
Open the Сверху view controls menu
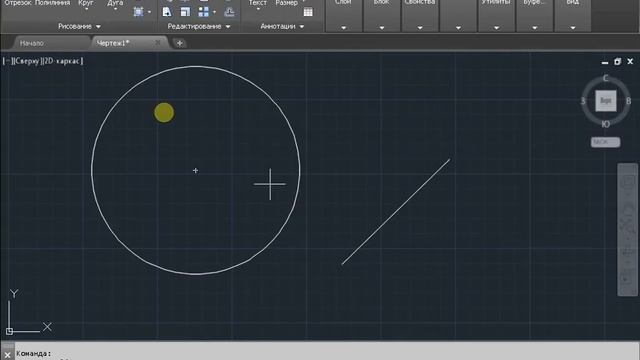[x=27, y=61]
